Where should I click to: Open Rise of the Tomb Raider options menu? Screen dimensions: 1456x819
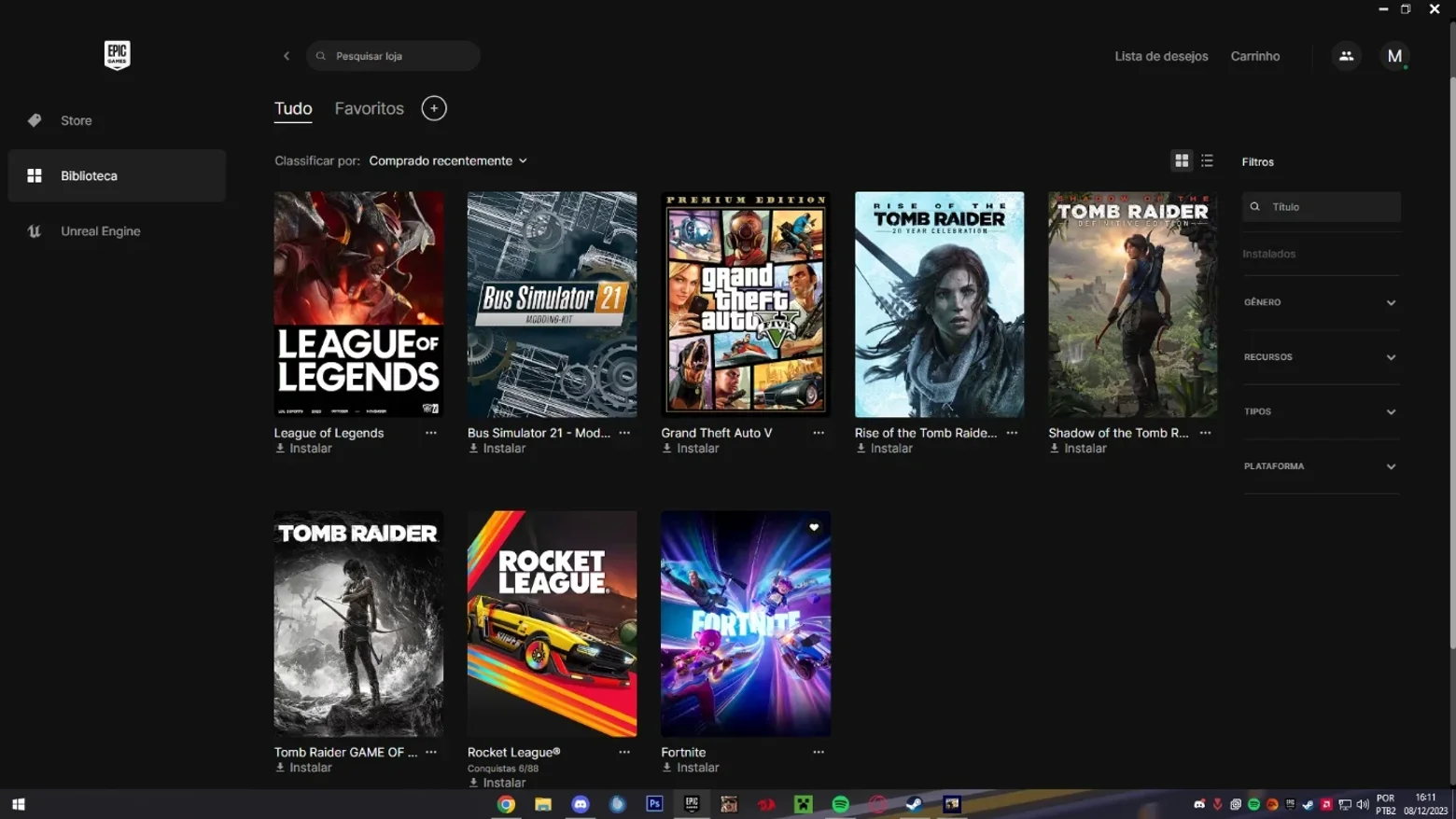coord(1012,433)
